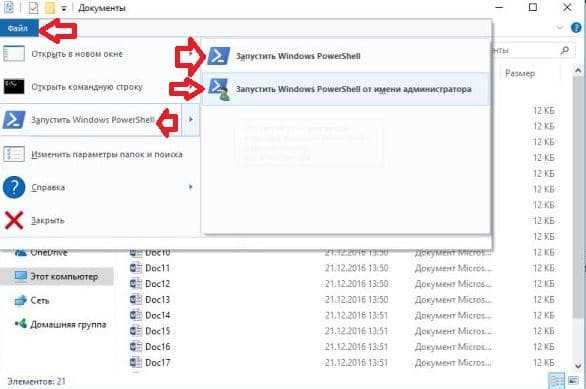Select Запустить Windows PowerShell in left menu
Image resolution: width=586 pixels, height=389 pixels.
tap(91, 120)
